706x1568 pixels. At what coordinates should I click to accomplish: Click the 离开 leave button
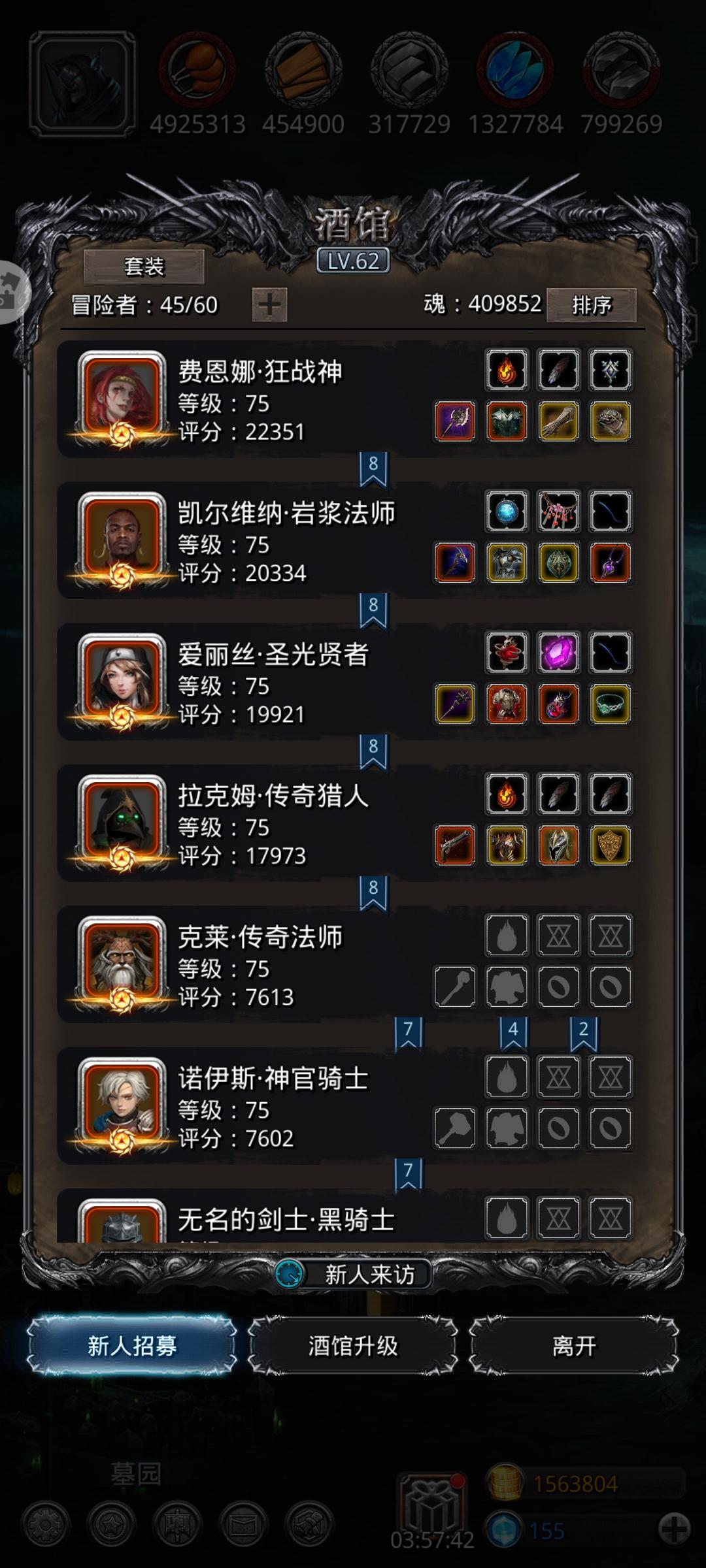tap(574, 1346)
